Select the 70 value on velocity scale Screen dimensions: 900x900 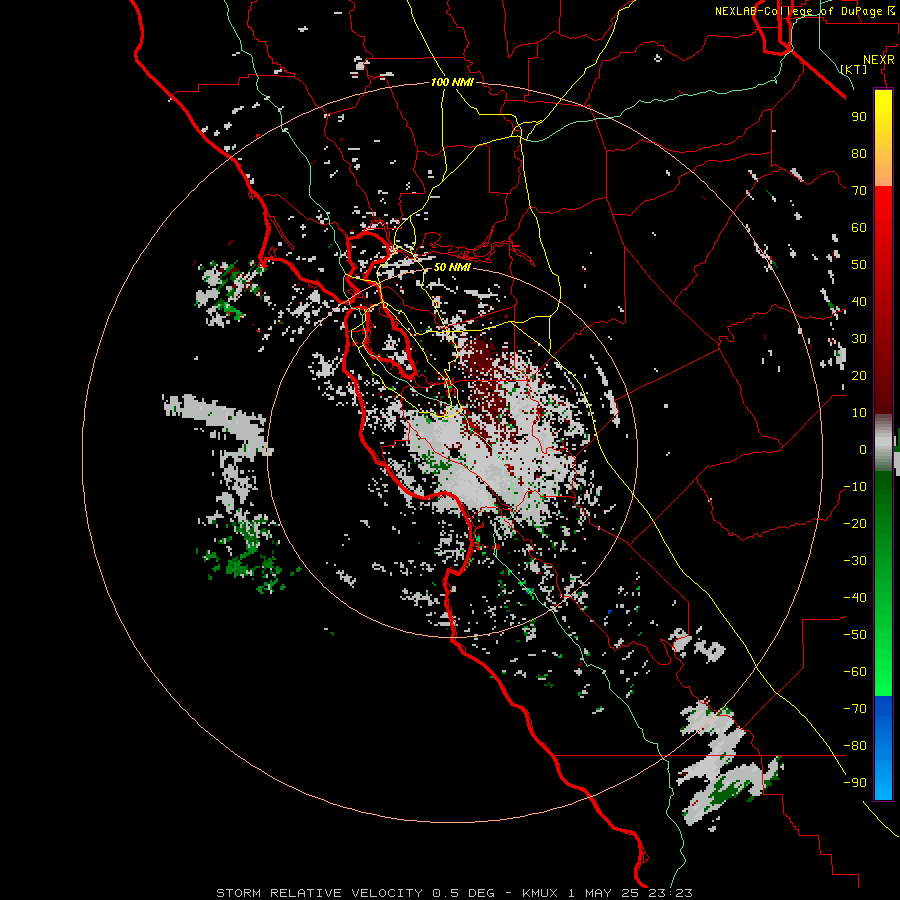(859, 191)
